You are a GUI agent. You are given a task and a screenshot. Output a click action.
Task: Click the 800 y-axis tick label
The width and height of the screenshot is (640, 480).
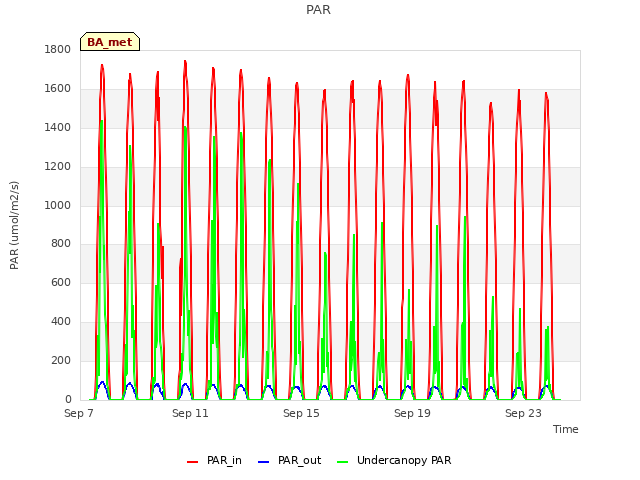point(61,244)
